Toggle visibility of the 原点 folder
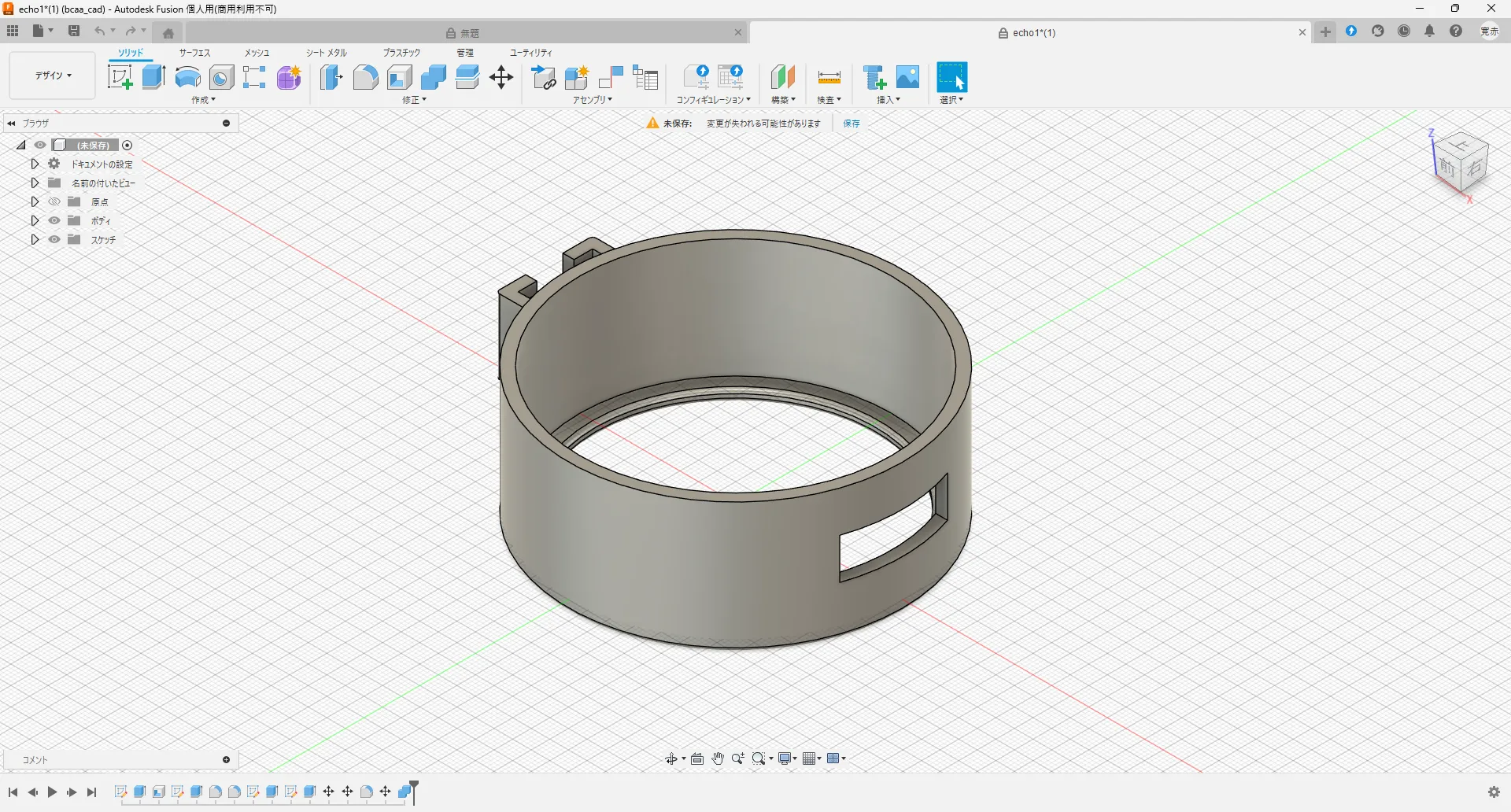The image size is (1511, 812). click(54, 202)
